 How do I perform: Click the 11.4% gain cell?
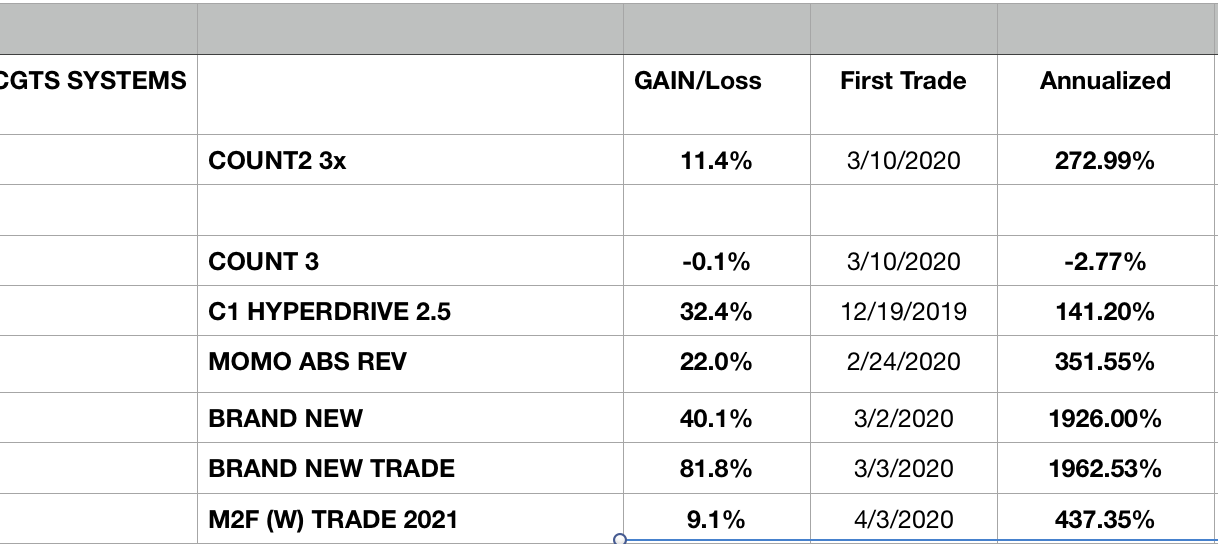[715, 160]
